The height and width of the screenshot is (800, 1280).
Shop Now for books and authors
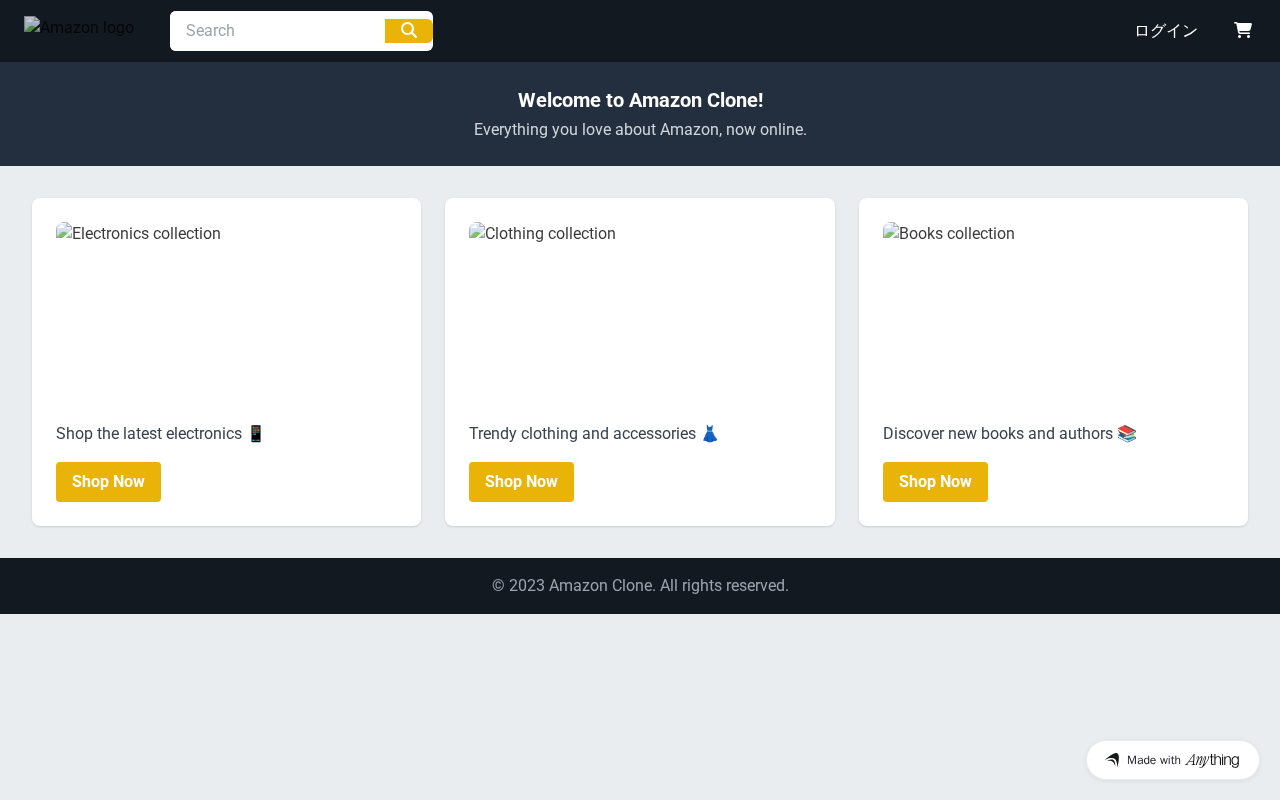click(x=935, y=482)
